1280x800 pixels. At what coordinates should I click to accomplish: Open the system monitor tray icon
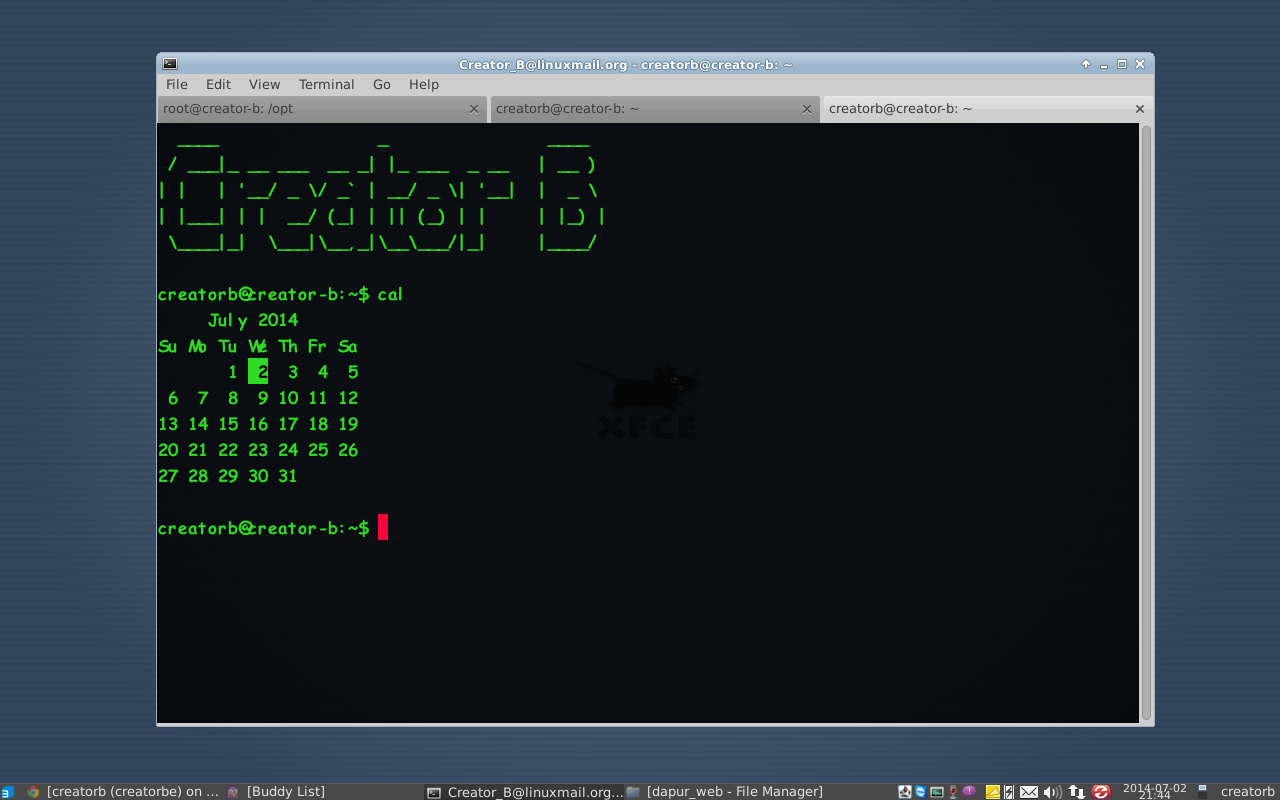tap(937, 791)
